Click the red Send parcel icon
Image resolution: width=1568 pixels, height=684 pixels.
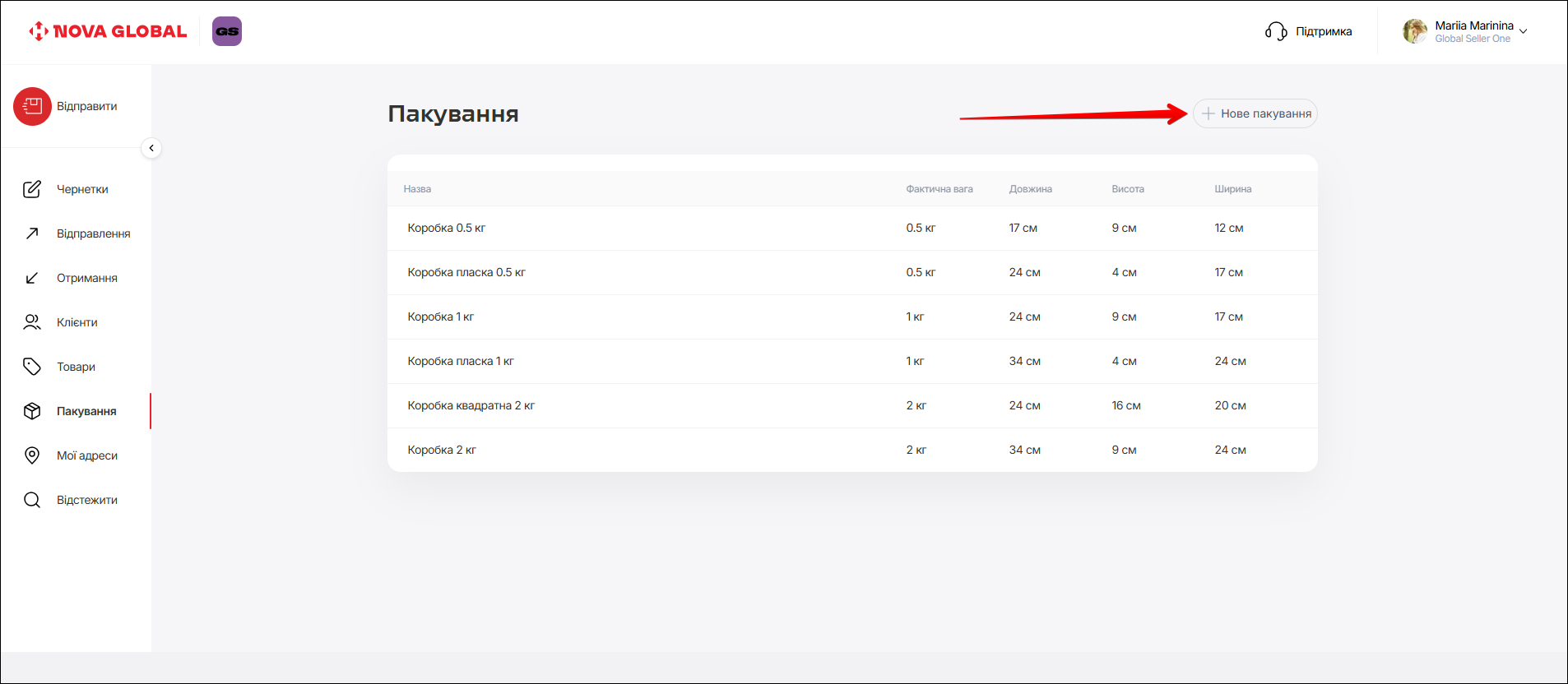point(32,107)
